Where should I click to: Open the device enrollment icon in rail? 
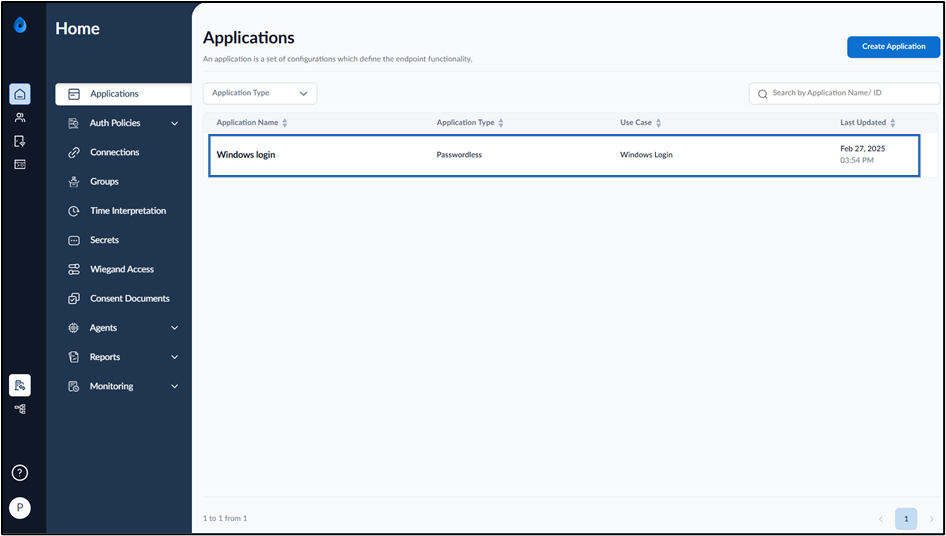[x=20, y=141]
